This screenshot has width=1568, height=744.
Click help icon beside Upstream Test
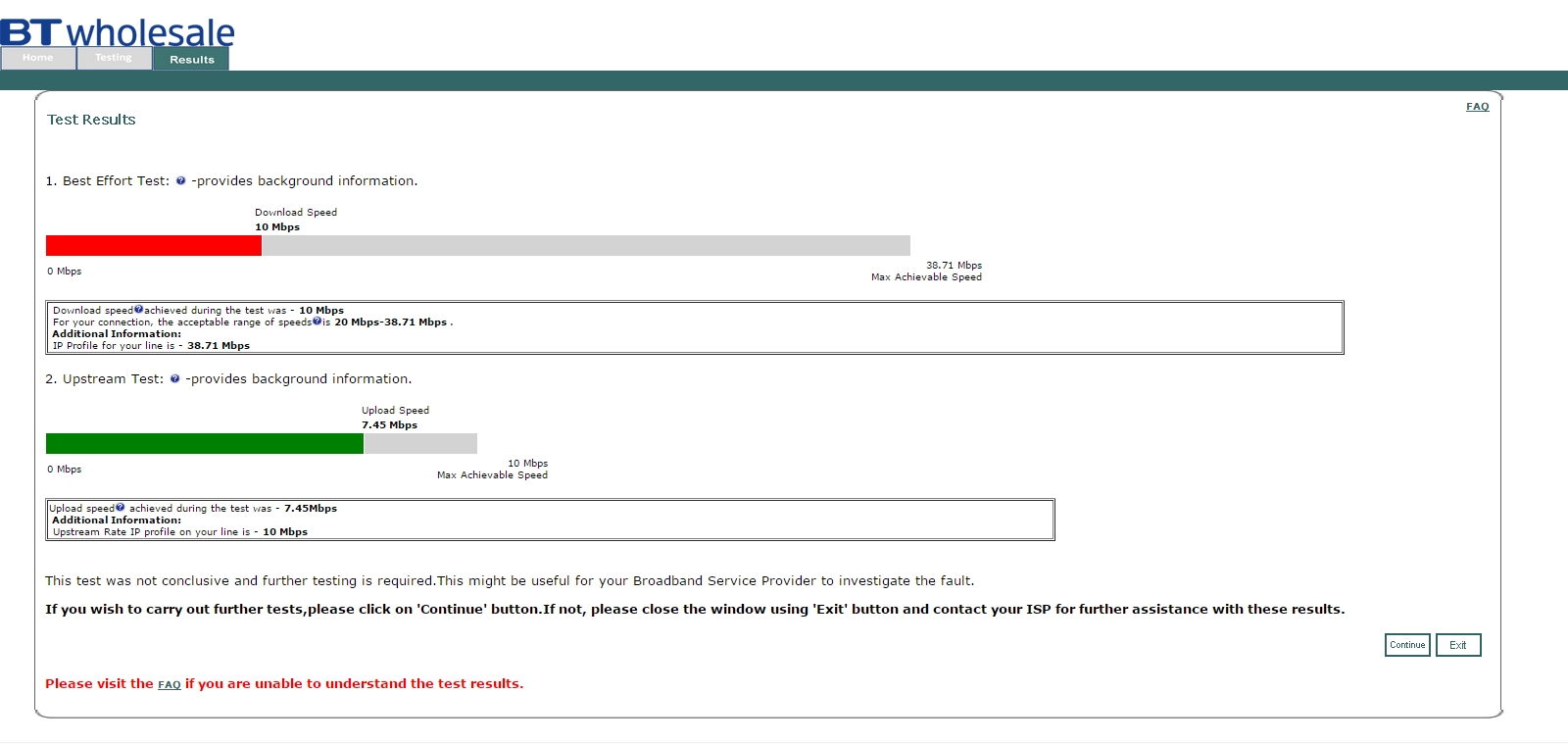pos(174,378)
